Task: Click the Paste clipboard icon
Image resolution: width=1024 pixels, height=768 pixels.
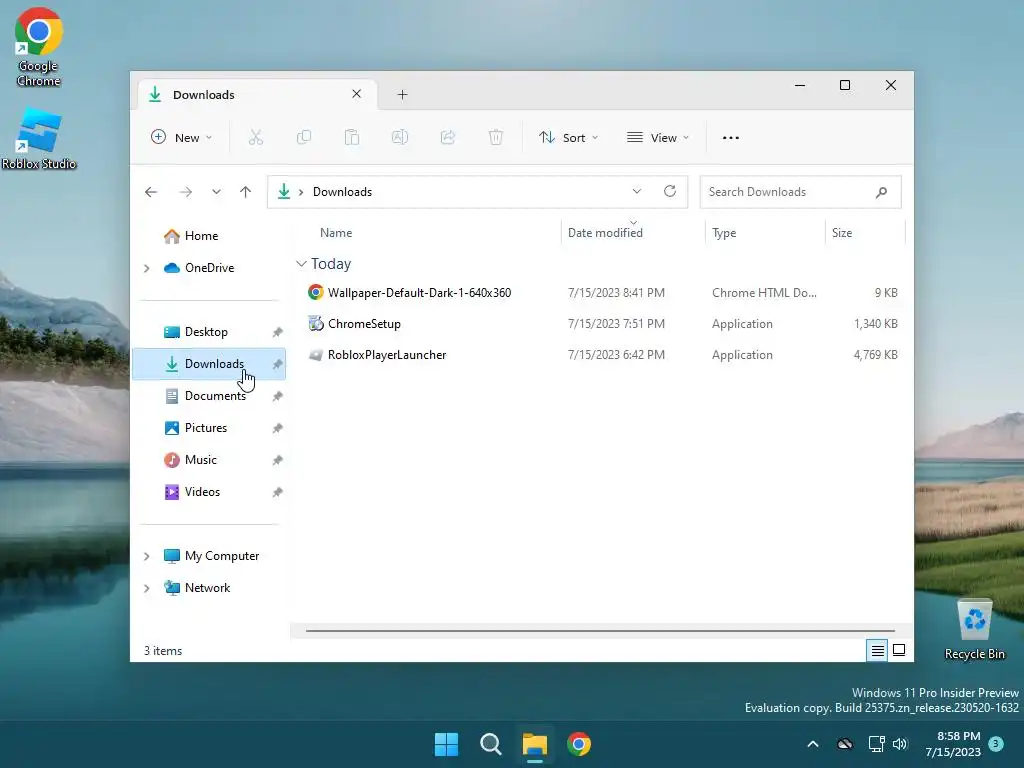Action: pos(352,137)
